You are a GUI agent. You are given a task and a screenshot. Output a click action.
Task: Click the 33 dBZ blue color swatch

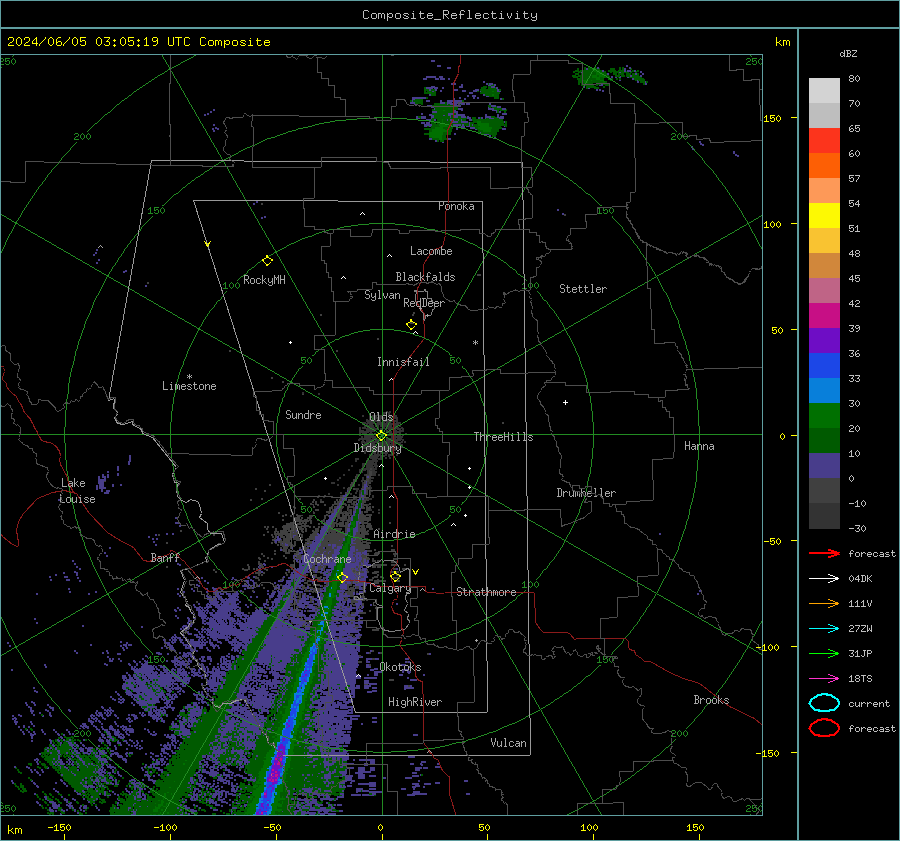(824, 365)
